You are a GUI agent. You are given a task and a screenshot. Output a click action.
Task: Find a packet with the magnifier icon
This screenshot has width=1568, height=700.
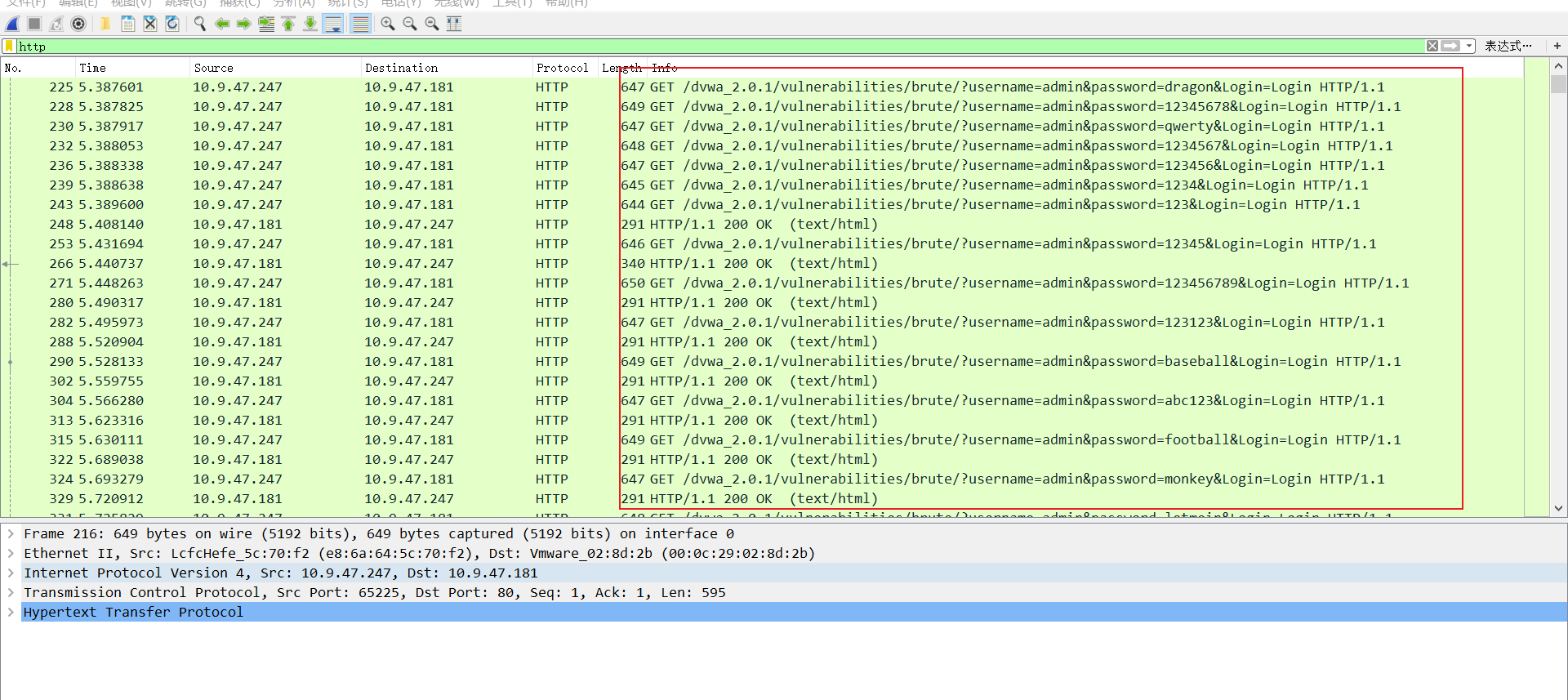[x=199, y=24]
